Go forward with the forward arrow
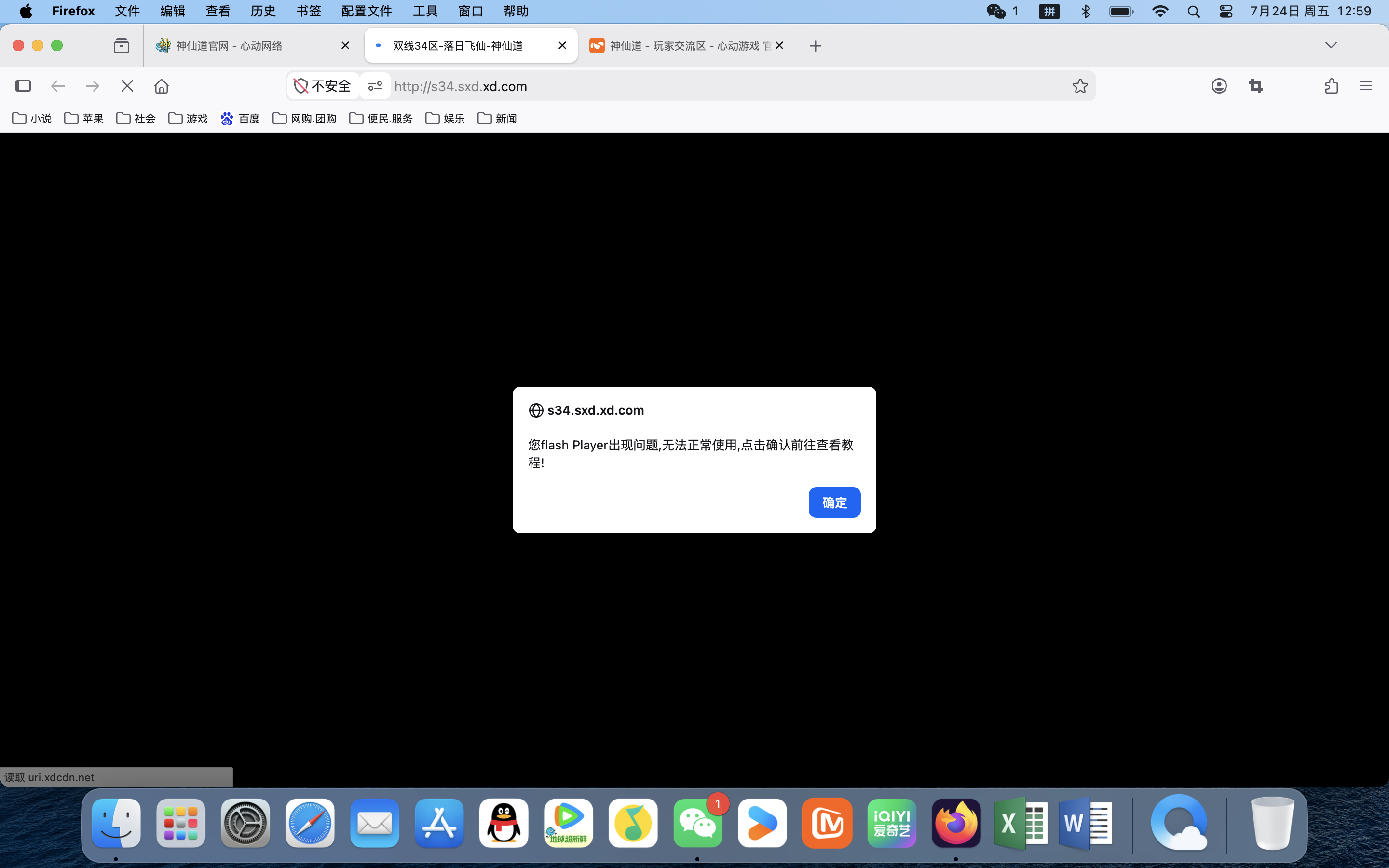Viewport: 1389px width, 868px height. pyautogui.click(x=93, y=86)
